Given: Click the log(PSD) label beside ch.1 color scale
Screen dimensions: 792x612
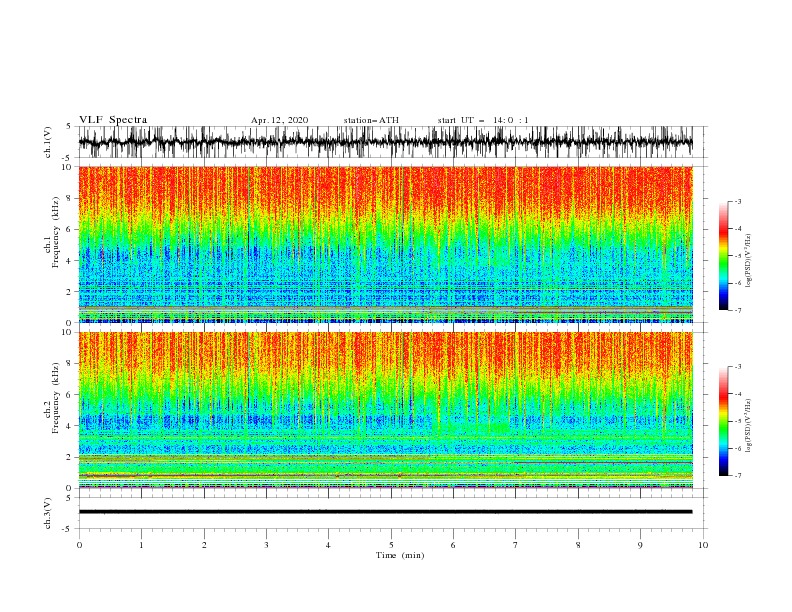Looking at the screenshot, I should click(749, 261).
